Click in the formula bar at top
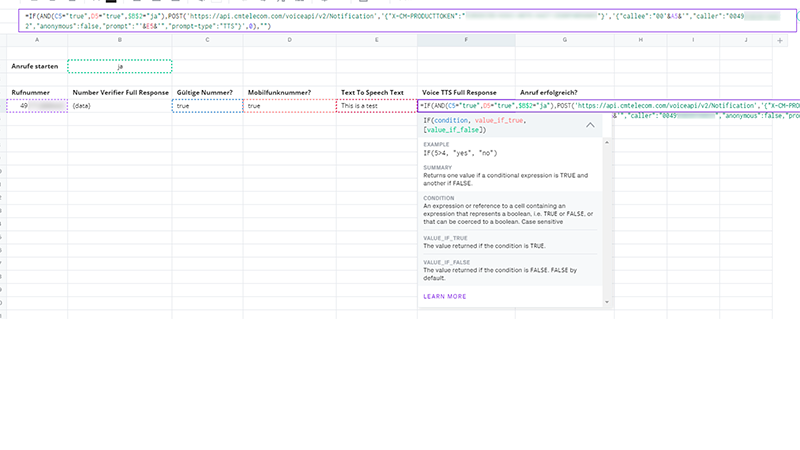 tap(400, 20)
